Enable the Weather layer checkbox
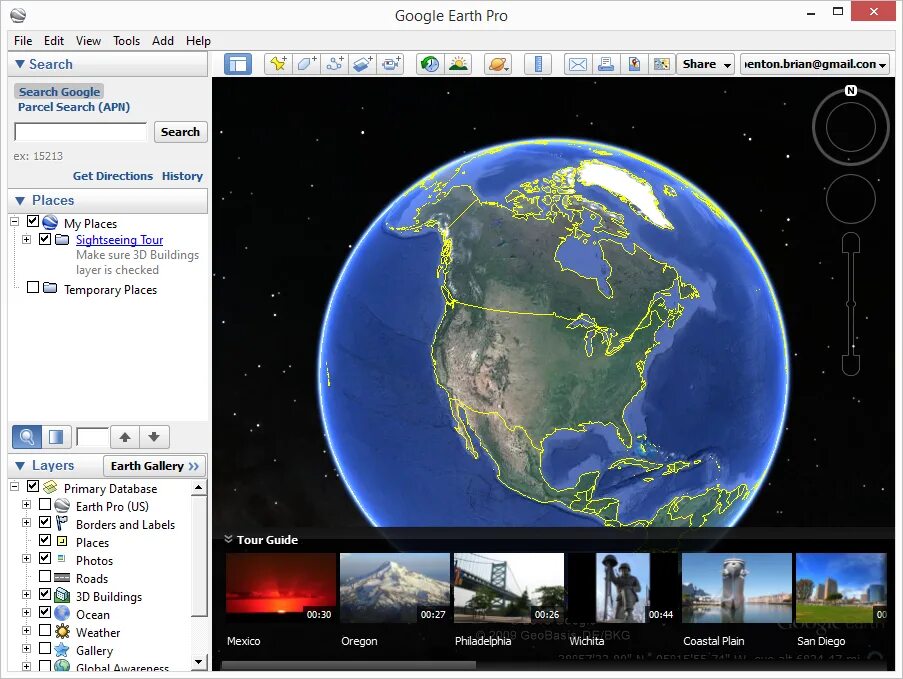This screenshot has width=903, height=679. [x=45, y=630]
